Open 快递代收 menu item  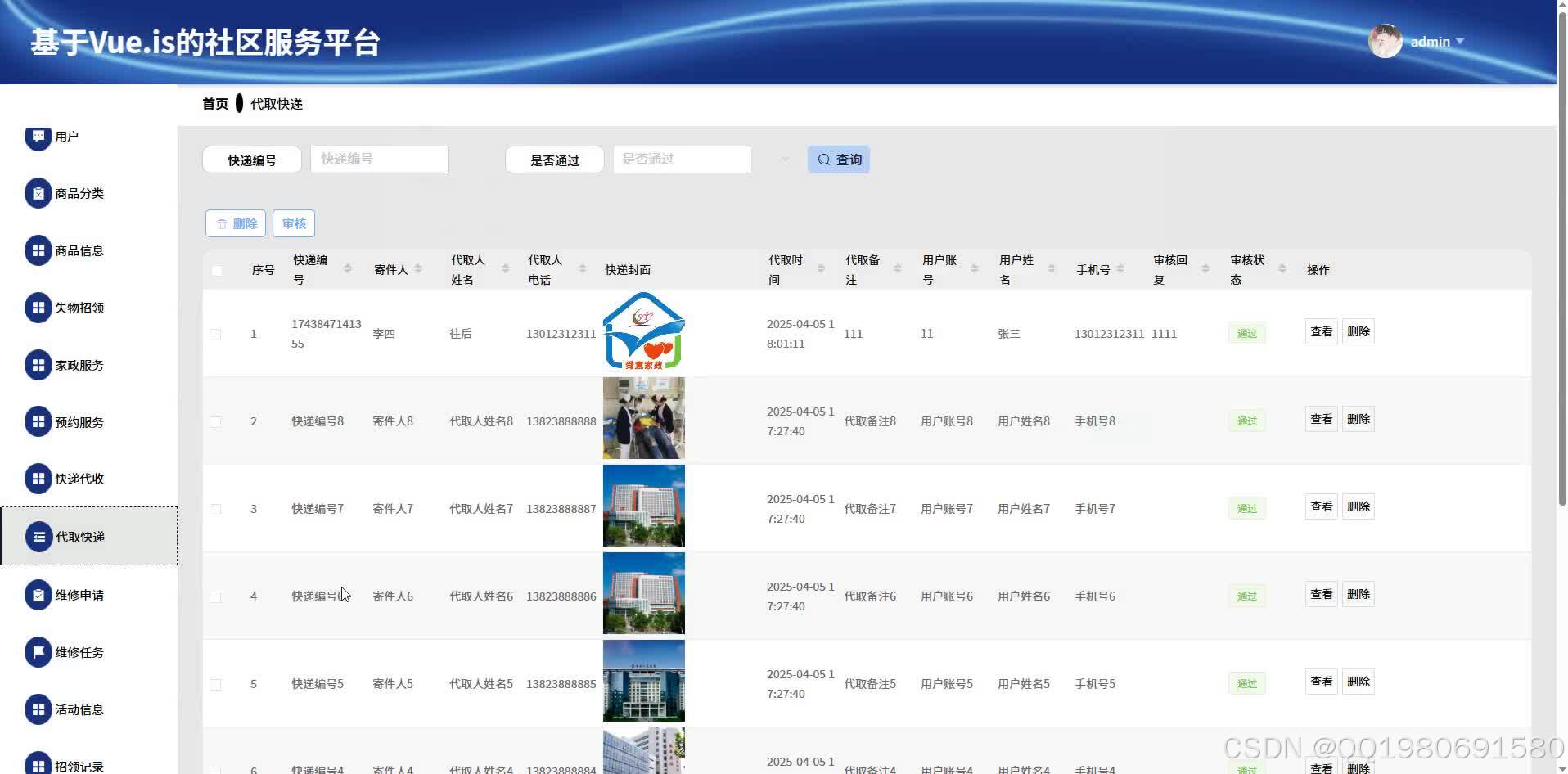(88, 479)
